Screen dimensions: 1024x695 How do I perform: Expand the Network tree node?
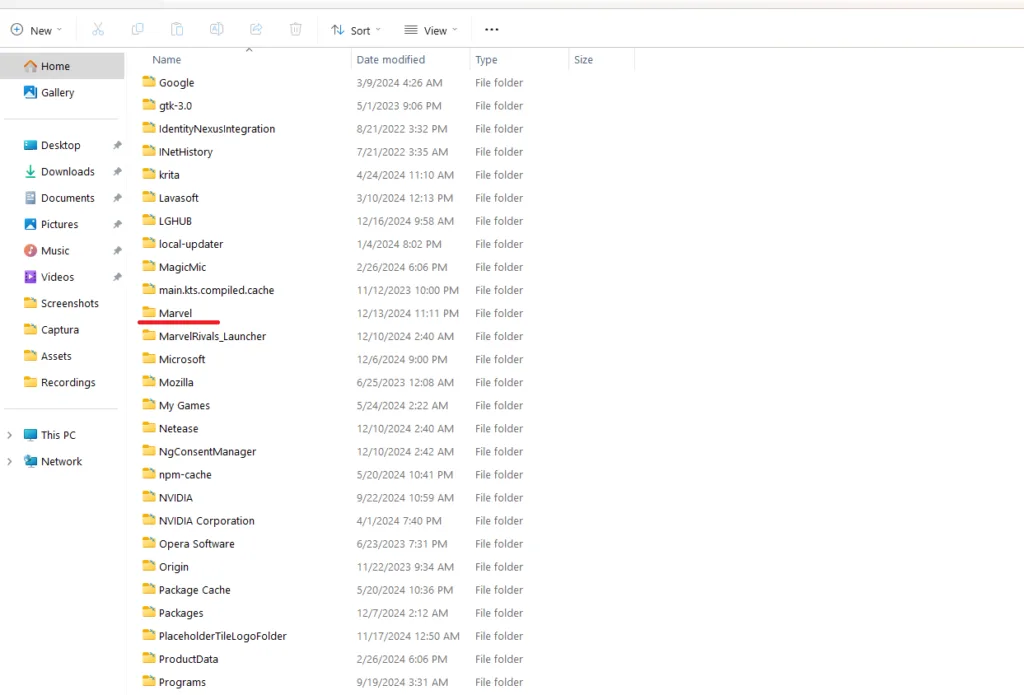[9, 461]
